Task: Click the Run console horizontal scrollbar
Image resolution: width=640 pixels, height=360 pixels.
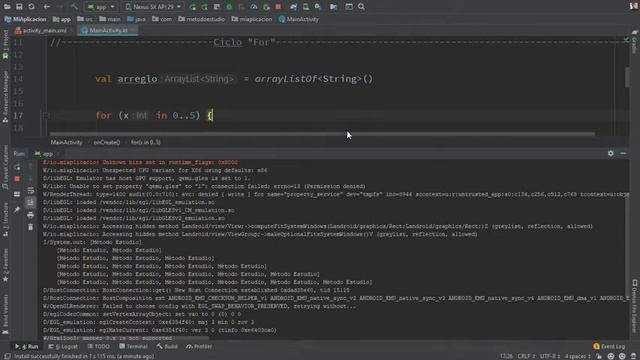Action: point(127,338)
